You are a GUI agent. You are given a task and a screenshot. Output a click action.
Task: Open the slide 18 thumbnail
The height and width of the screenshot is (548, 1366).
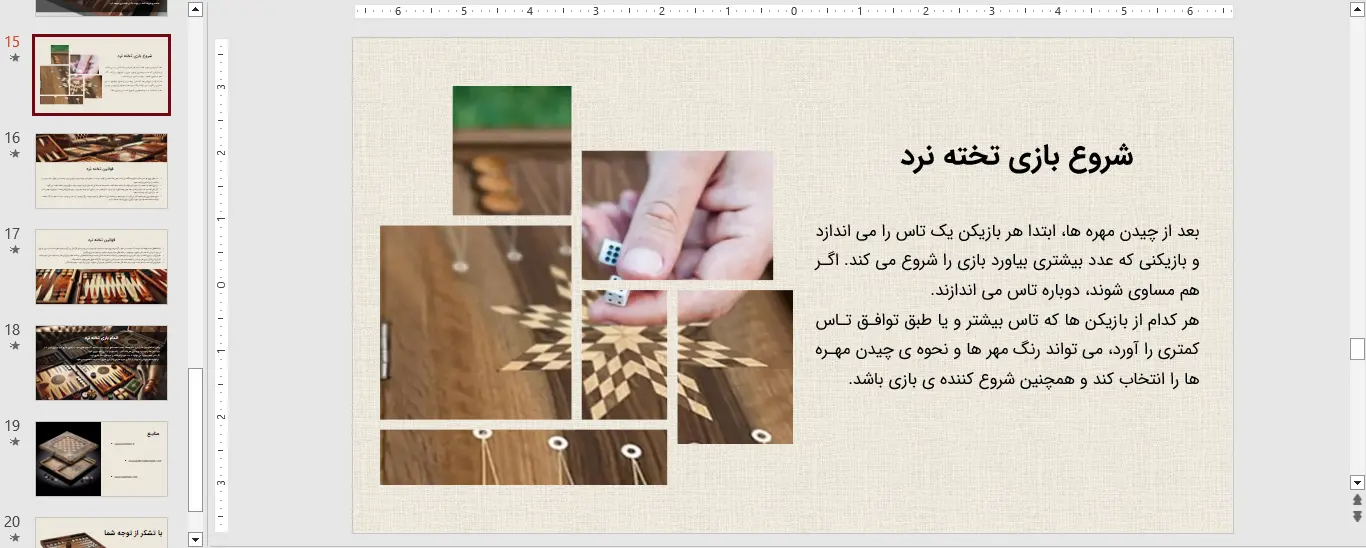(x=101, y=363)
